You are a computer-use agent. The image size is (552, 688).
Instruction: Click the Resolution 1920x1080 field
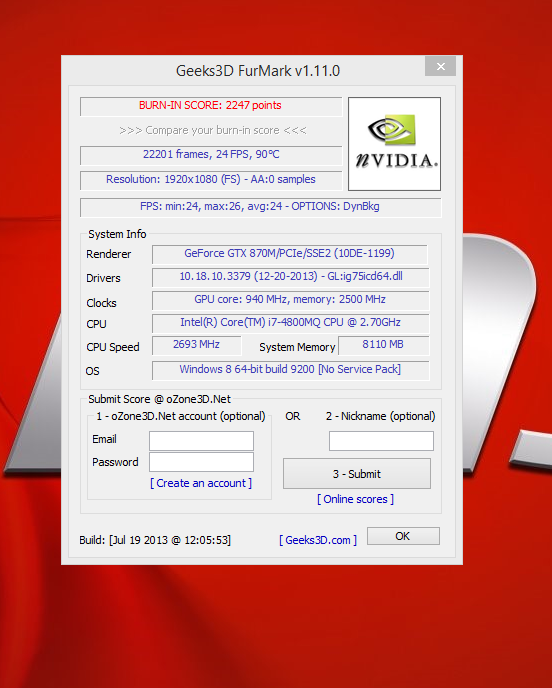(x=211, y=180)
